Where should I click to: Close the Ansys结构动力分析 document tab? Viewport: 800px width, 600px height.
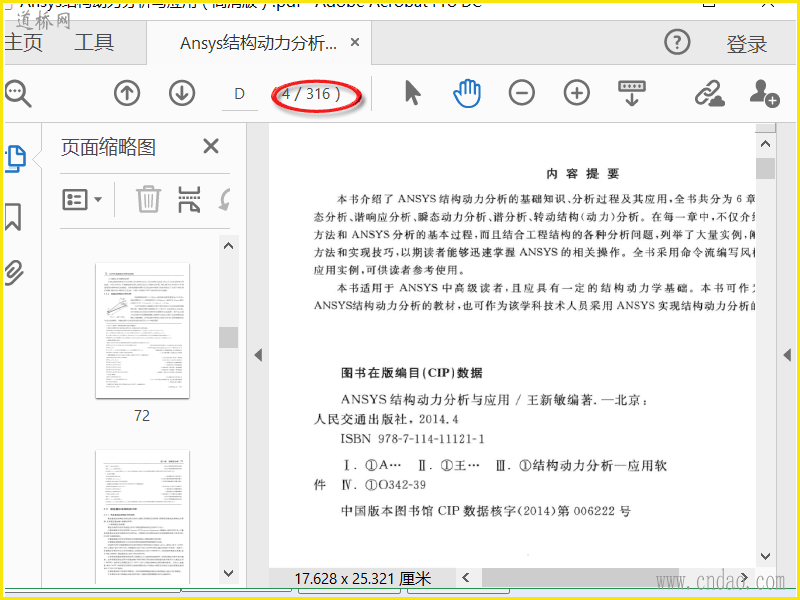[355, 42]
